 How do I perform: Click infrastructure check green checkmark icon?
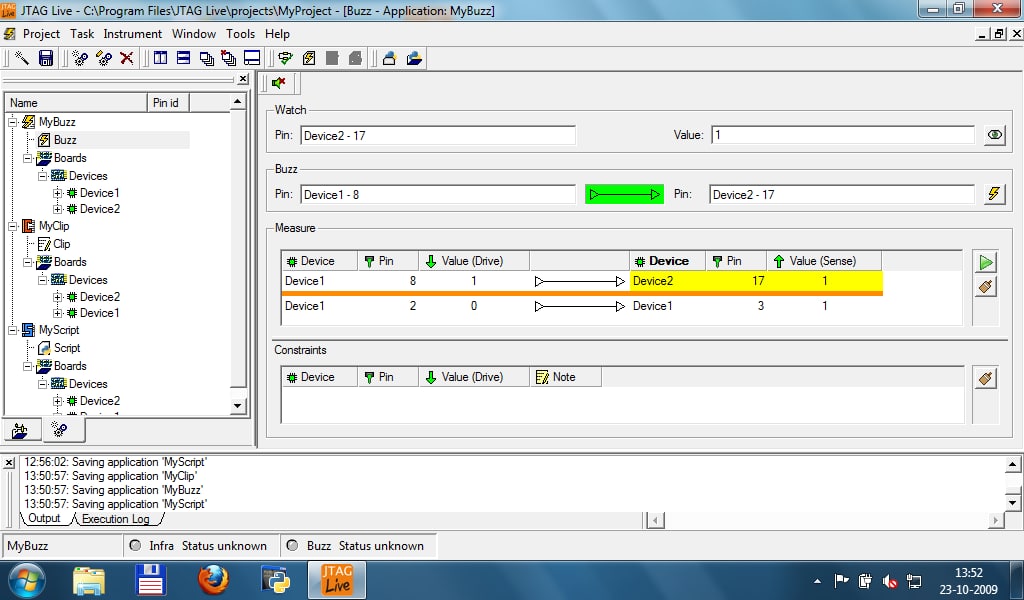click(285, 58)
